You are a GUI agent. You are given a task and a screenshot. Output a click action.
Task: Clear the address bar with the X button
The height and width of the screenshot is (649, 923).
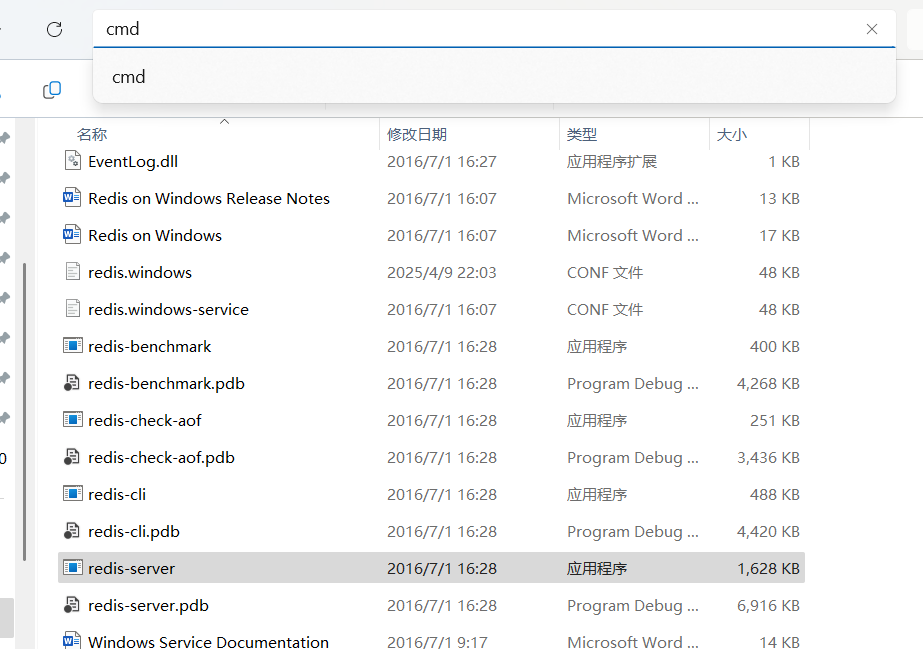pos(872,29)
